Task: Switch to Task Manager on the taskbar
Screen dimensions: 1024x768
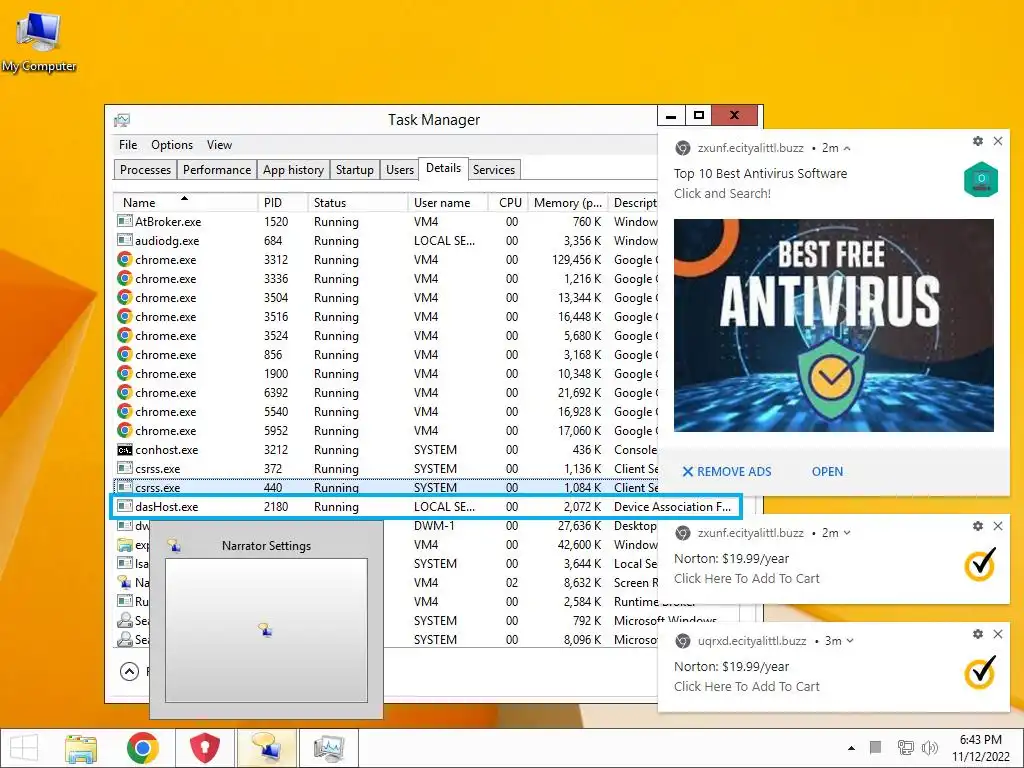Action: (x=328, y=748)
